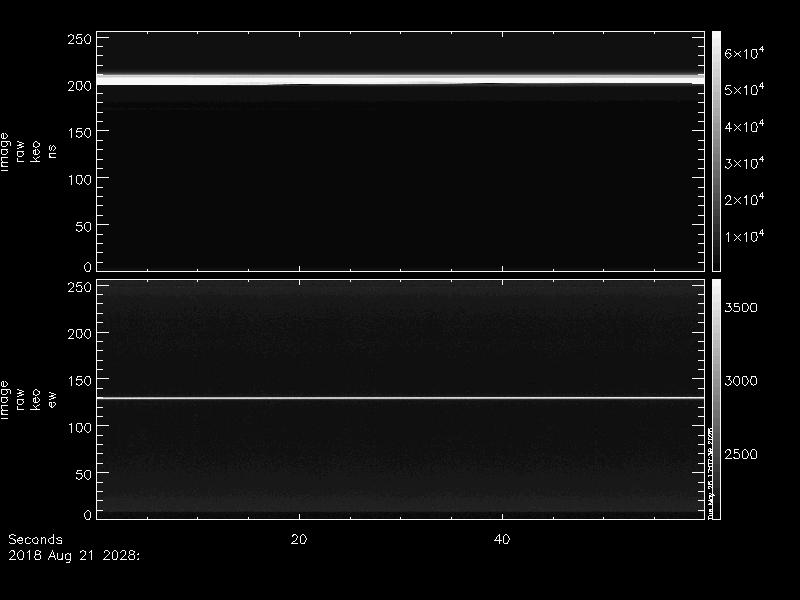The height and width of the screenshot is (600, 800).
Task: Click the x-axis tick label 20
Action: 299,539
